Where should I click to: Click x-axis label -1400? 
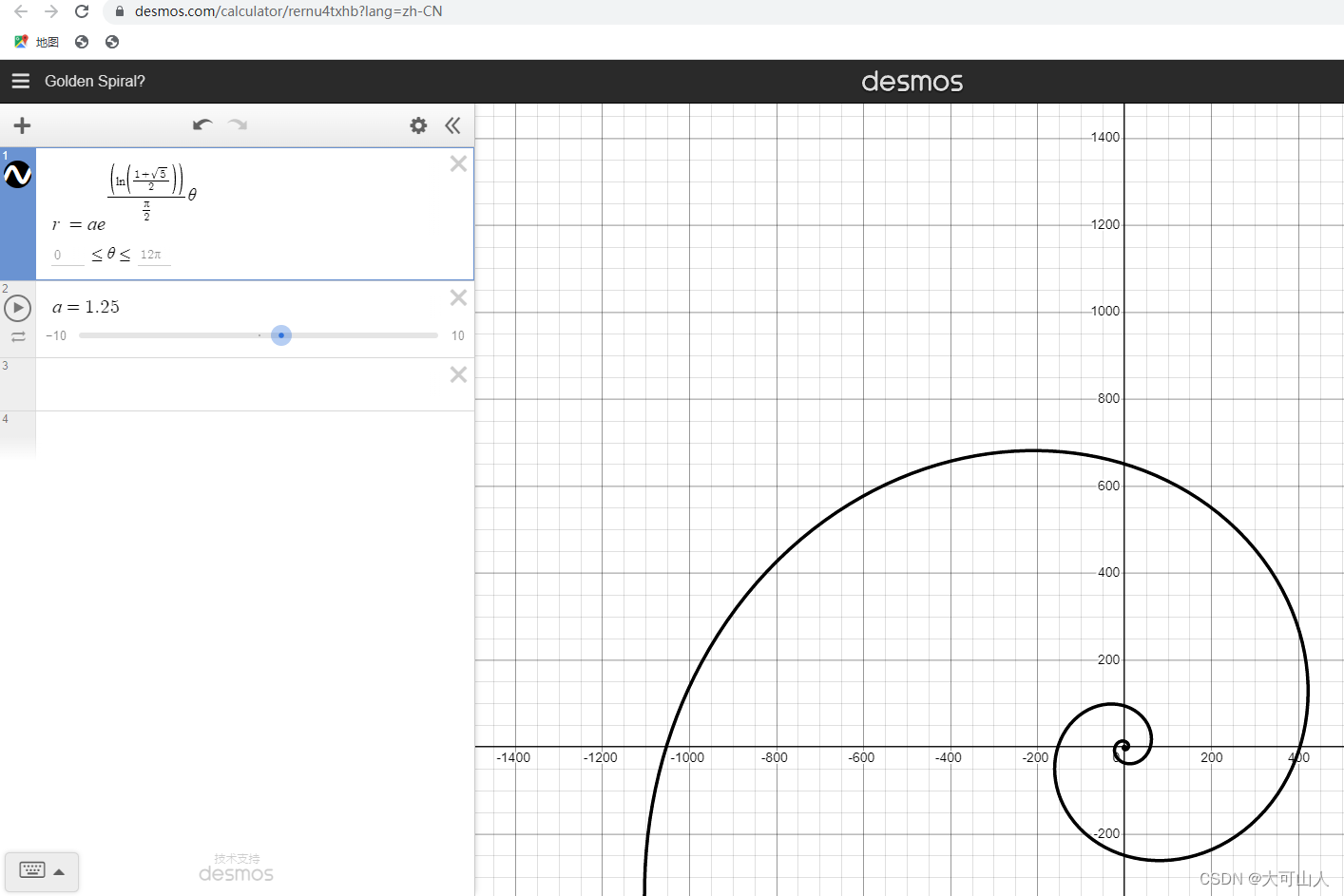513,757
